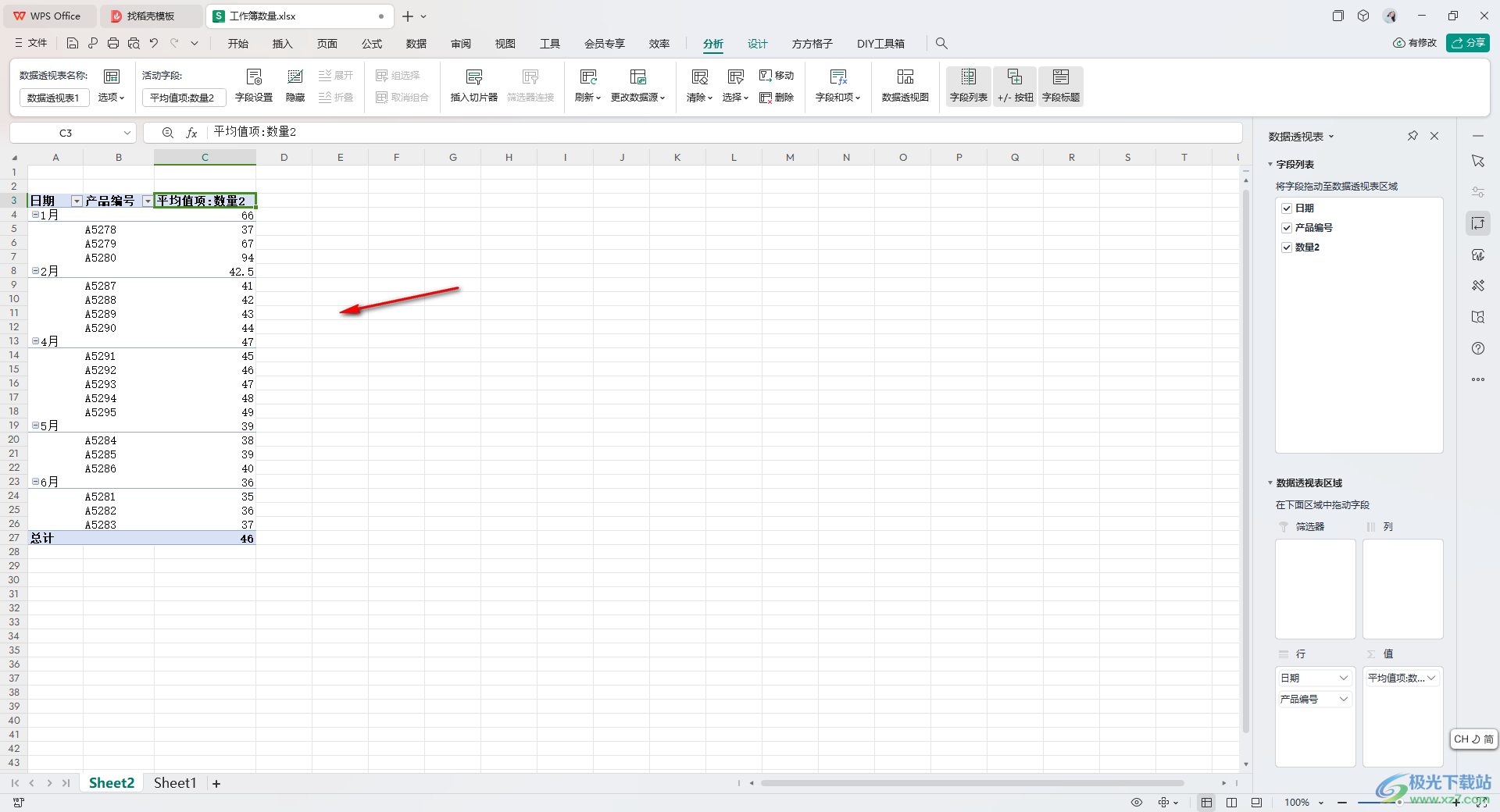Switch to 找稻壳模板 tab

[x=151, y=16]
